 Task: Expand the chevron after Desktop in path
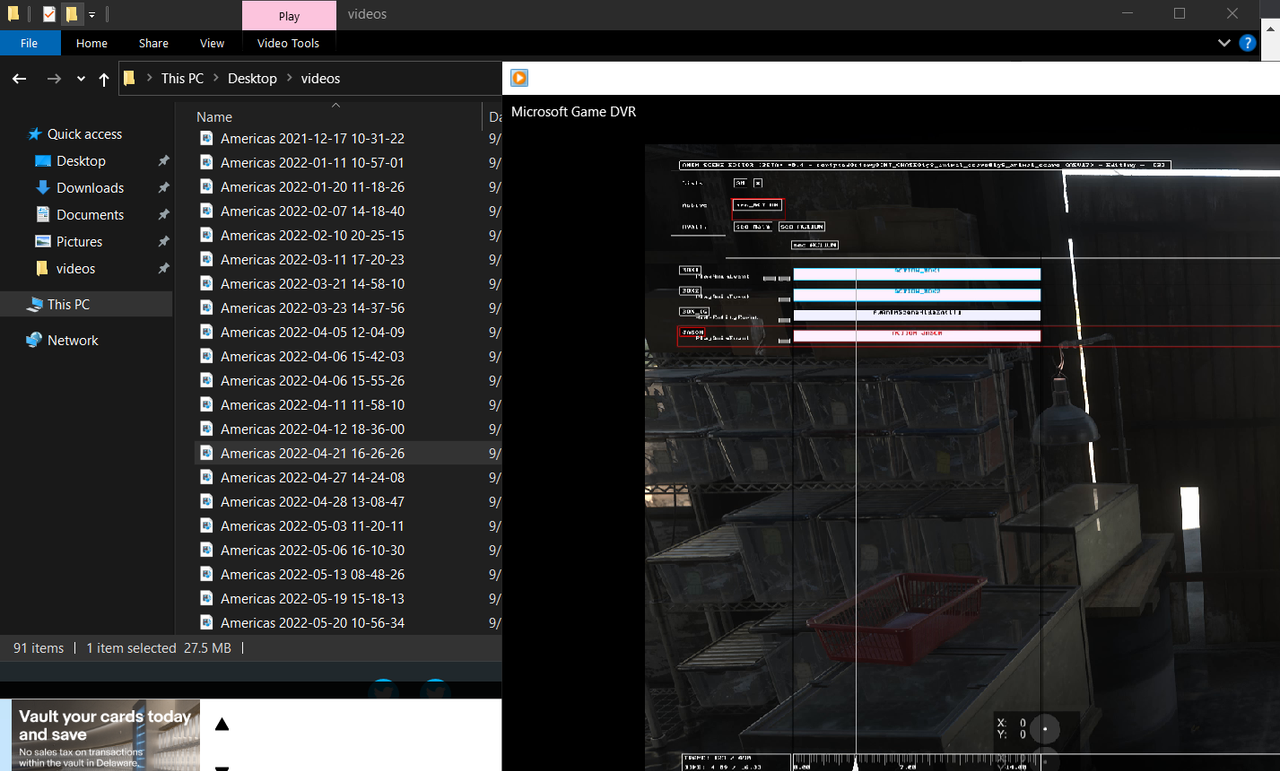289,78
